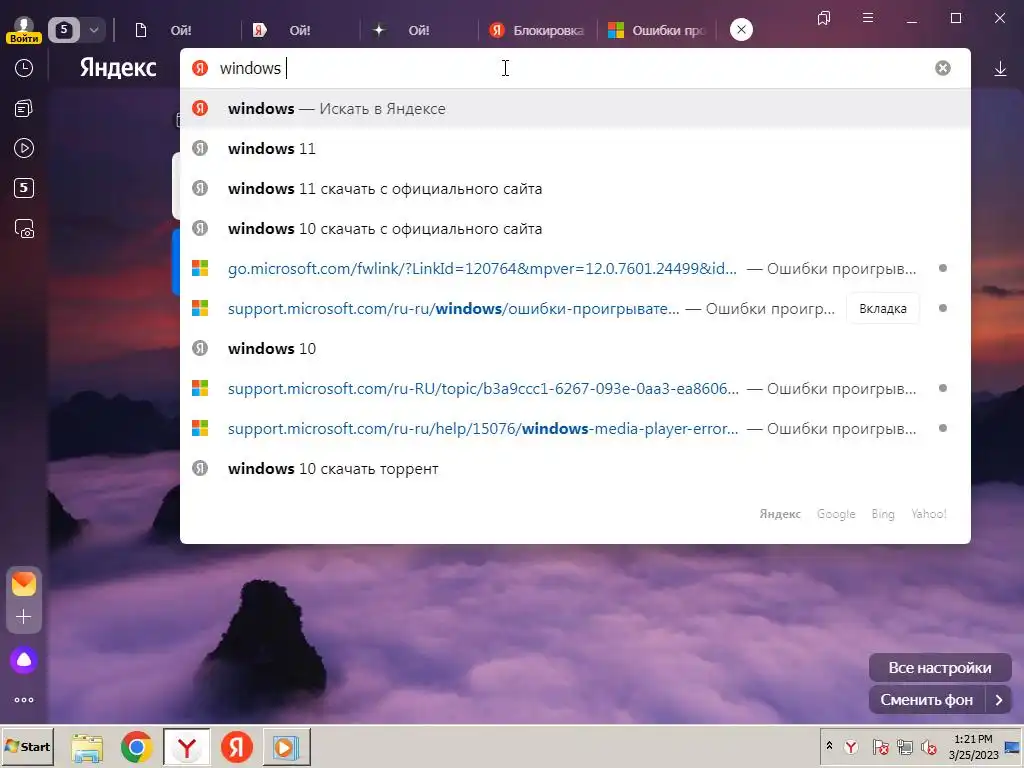Image resolution: width=1024 pixels, height=768 pixels.
Task: Click inside the address bar with windows
Action: point(575,68)
